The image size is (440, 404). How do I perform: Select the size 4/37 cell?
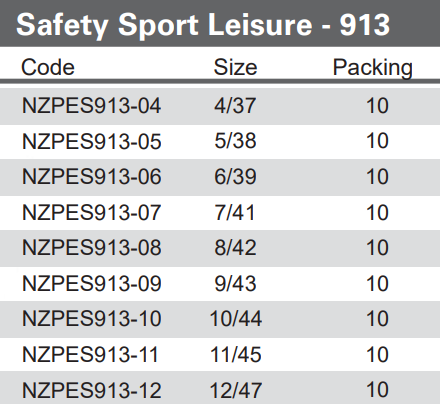235,106
